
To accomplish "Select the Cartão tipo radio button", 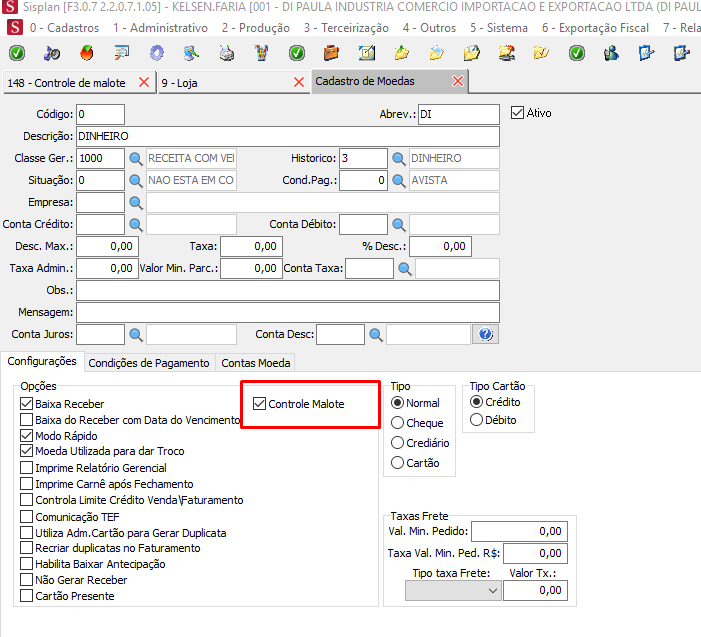I will tap(397, 463).
